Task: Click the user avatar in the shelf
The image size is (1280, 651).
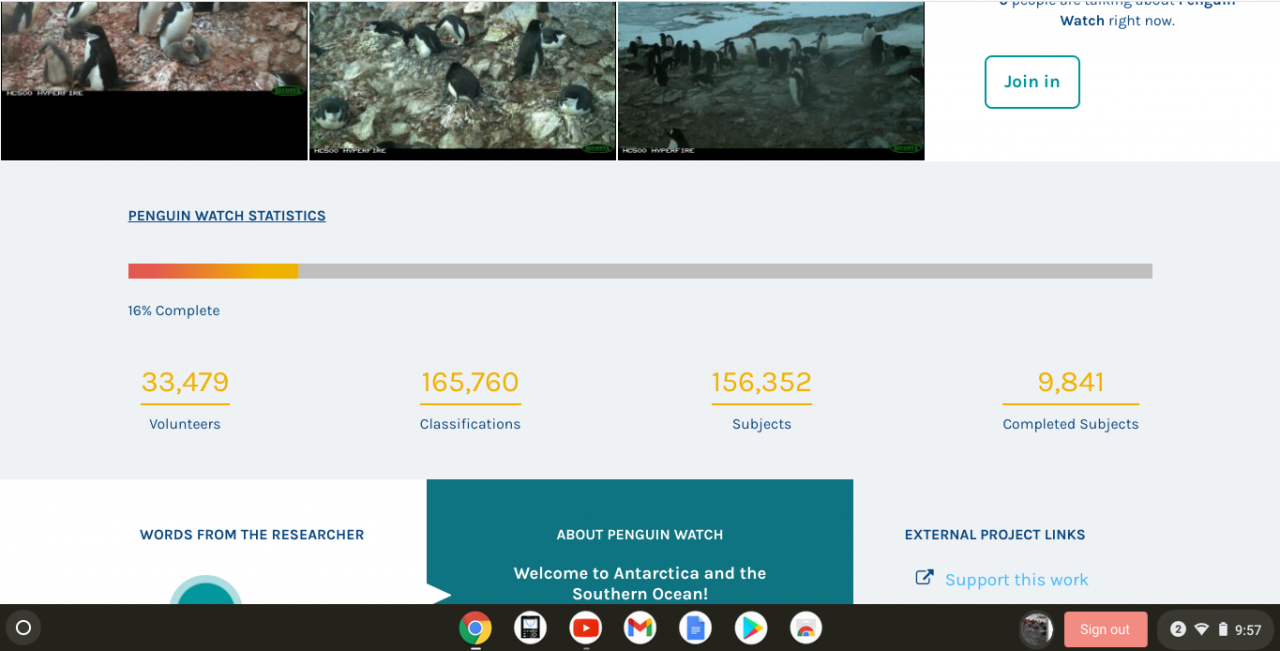Action: (x=1036, y=629)
